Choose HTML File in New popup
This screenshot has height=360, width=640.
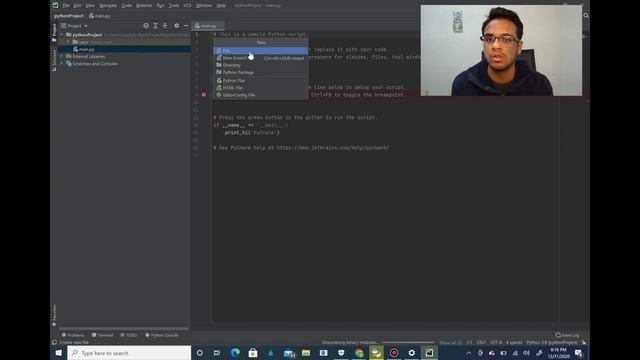pos(260,88)
